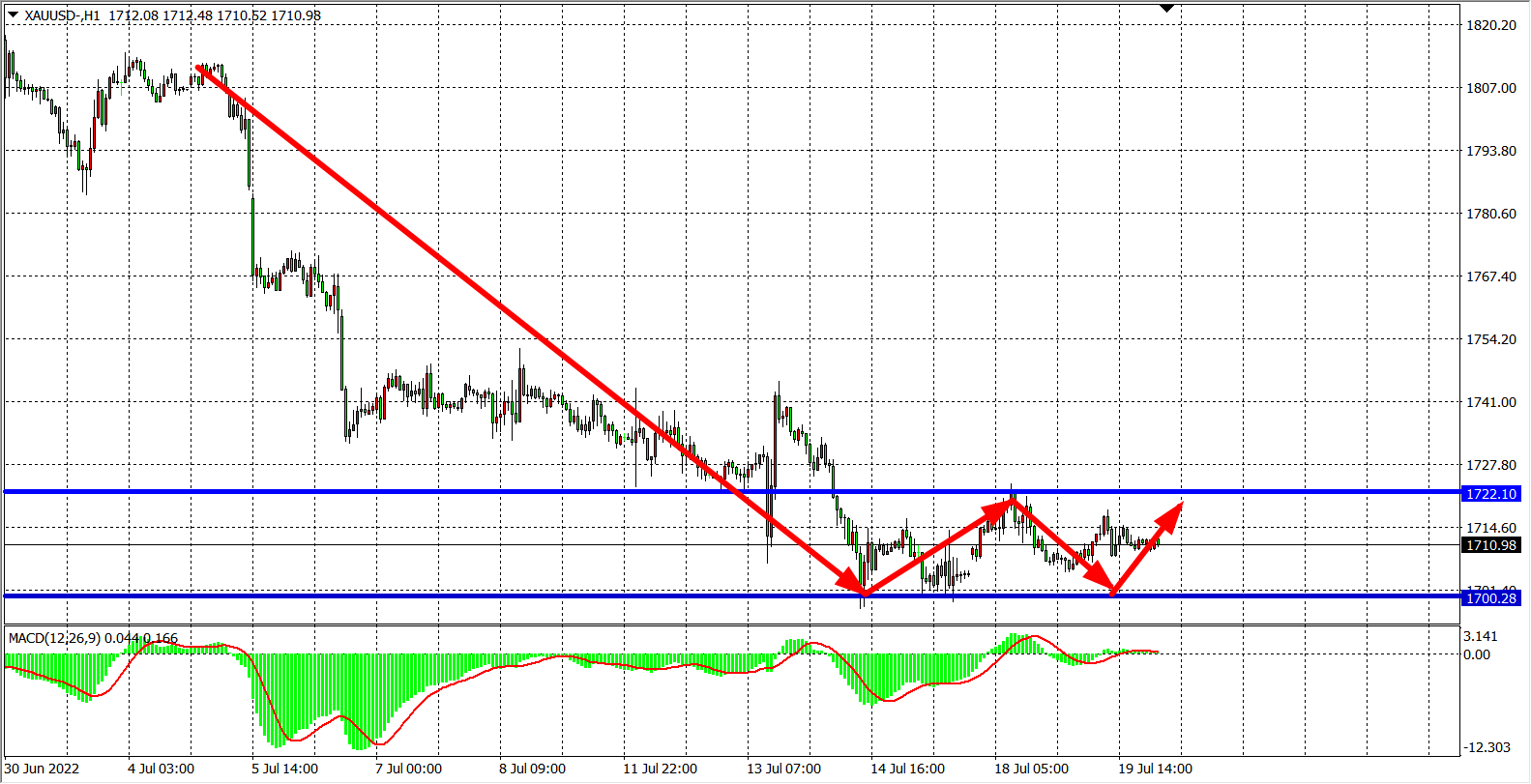Click the current price label 1710.98

(x=1491, y=545)
